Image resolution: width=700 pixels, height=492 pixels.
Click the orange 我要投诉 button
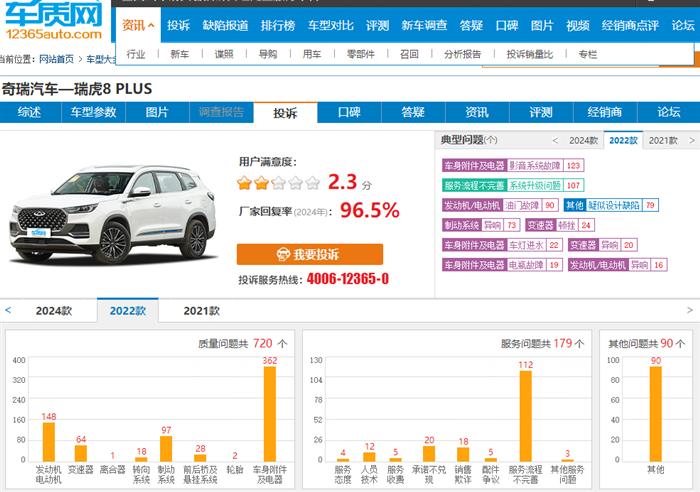click(310, 254)
